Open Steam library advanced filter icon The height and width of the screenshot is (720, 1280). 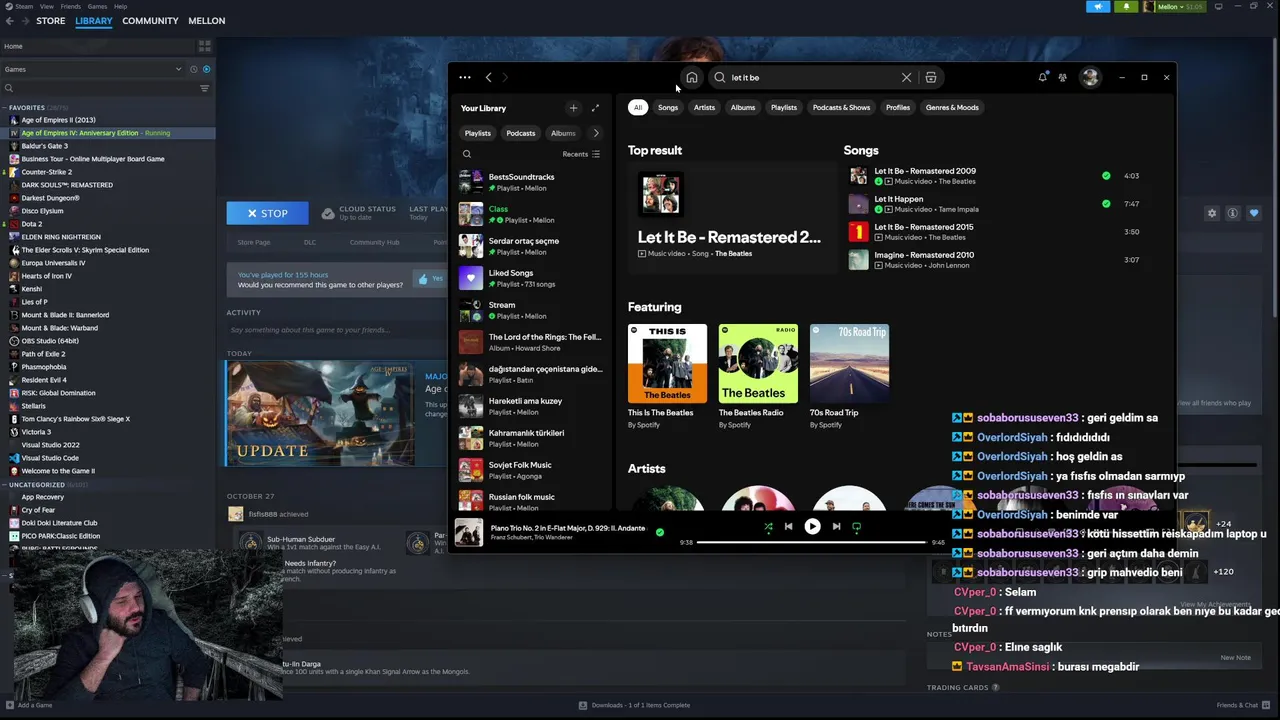click(204, 88)
